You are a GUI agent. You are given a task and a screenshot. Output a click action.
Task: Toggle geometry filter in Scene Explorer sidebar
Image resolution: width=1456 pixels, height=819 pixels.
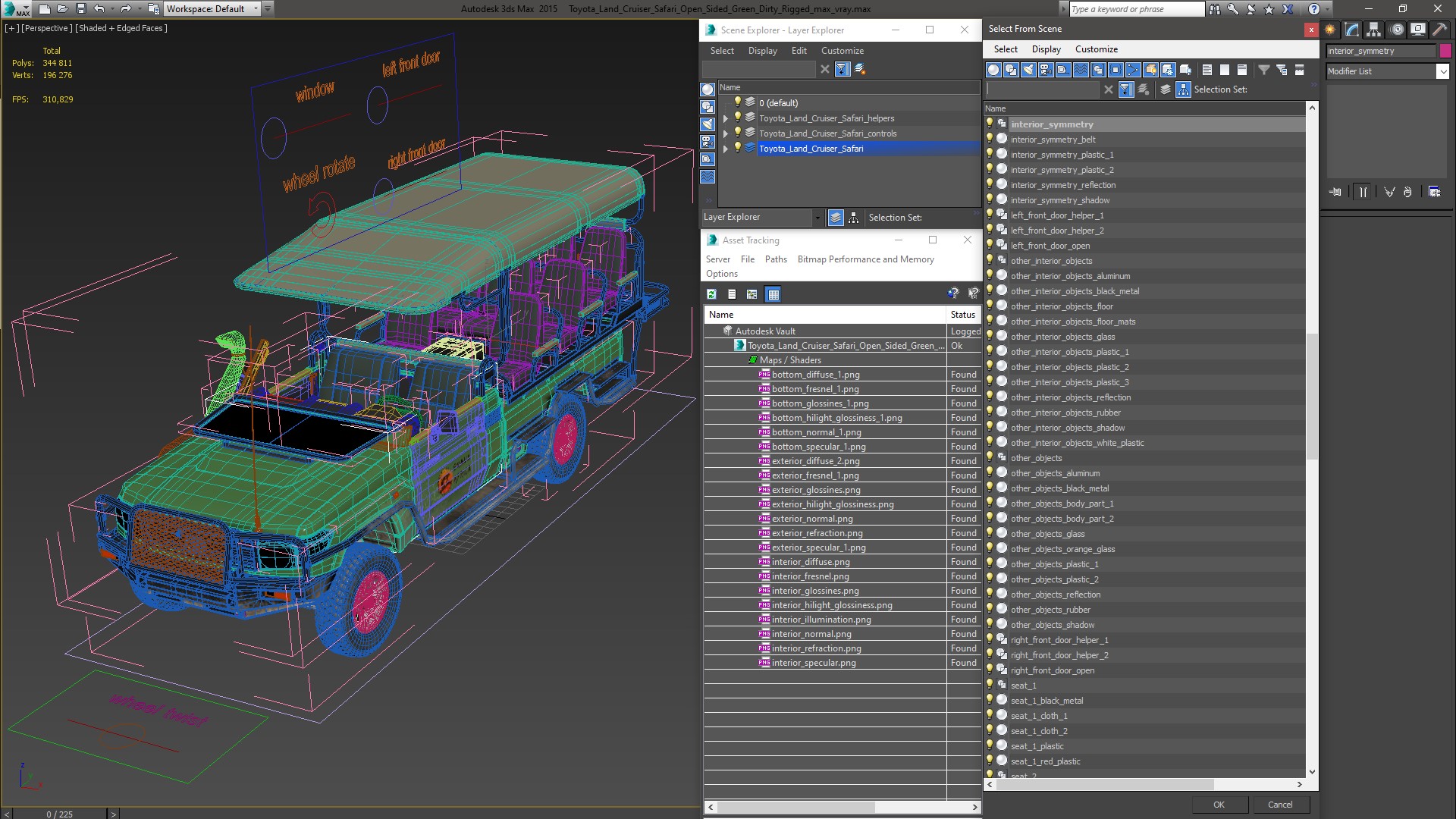click(x=708, y=89)
